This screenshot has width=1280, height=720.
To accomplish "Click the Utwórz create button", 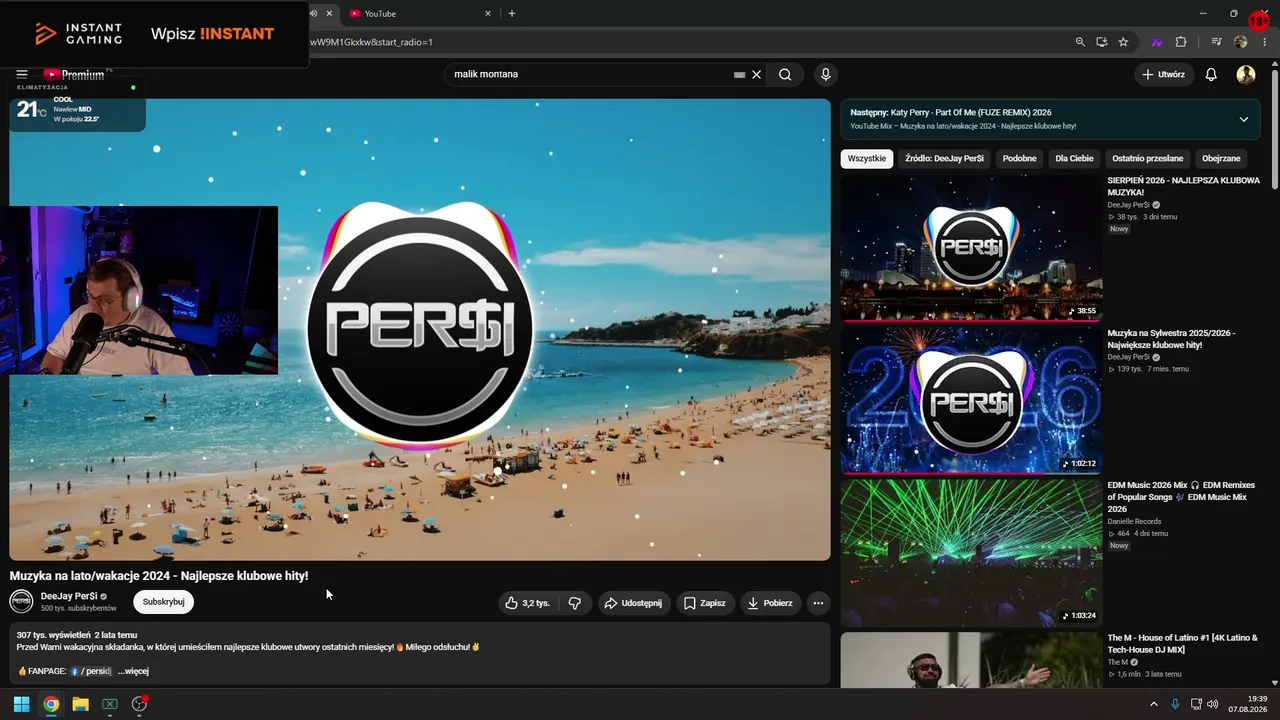I will click(x=1163, y=74).
